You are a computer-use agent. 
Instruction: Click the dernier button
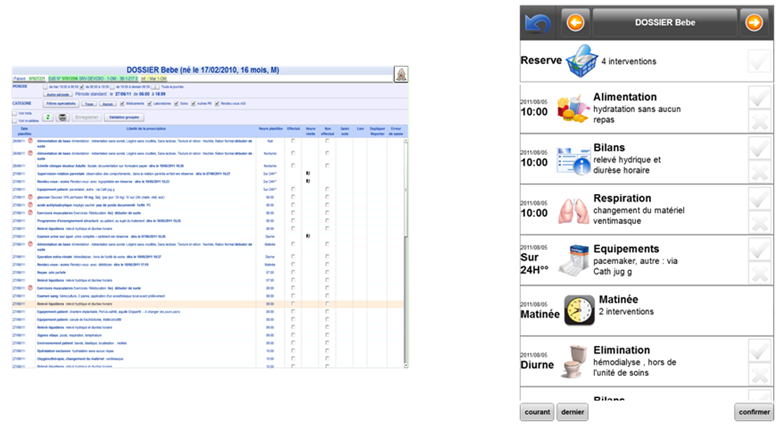572,412
